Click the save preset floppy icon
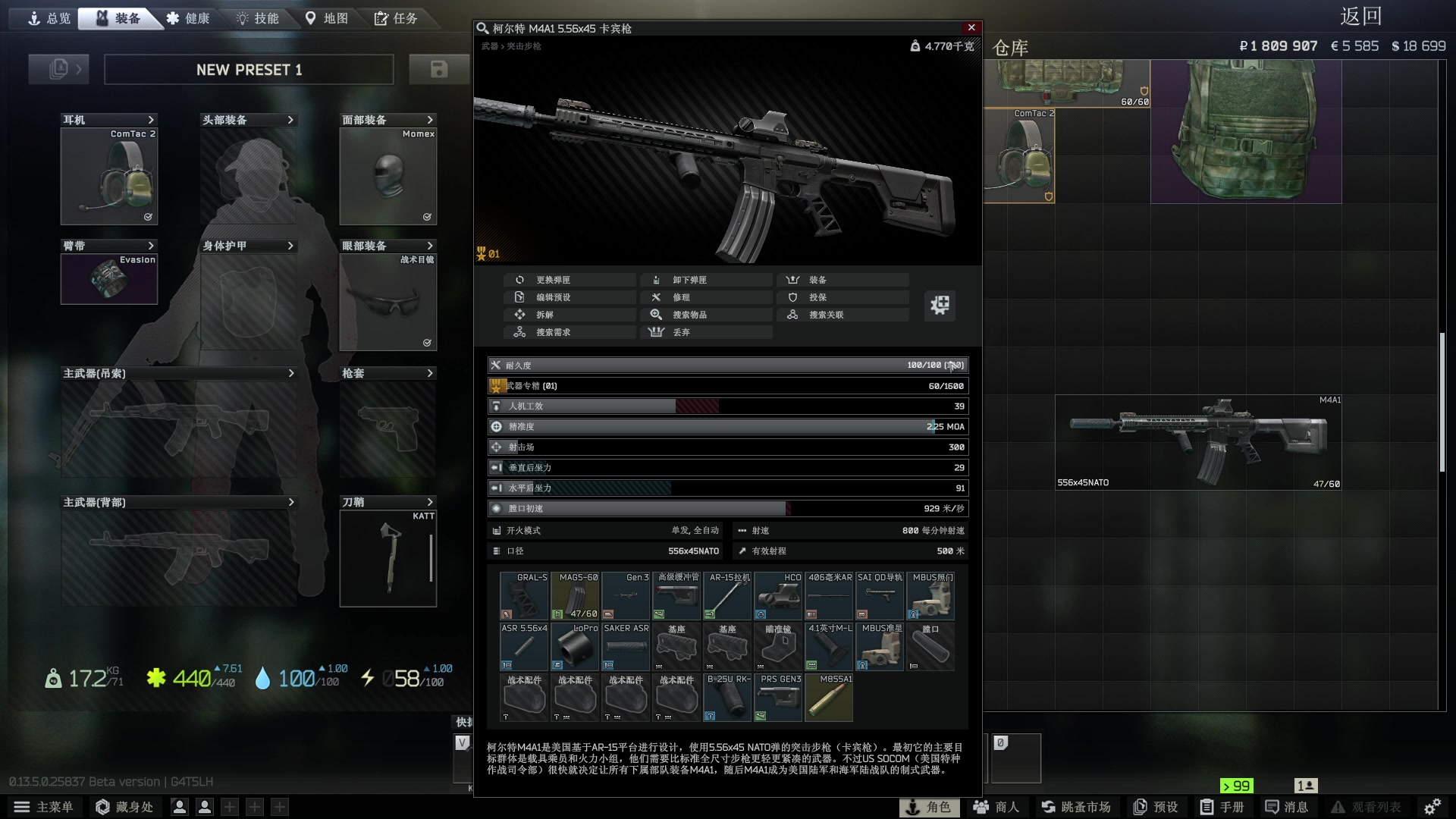Viewport: 1456px width, 819px height. [438, 69]
